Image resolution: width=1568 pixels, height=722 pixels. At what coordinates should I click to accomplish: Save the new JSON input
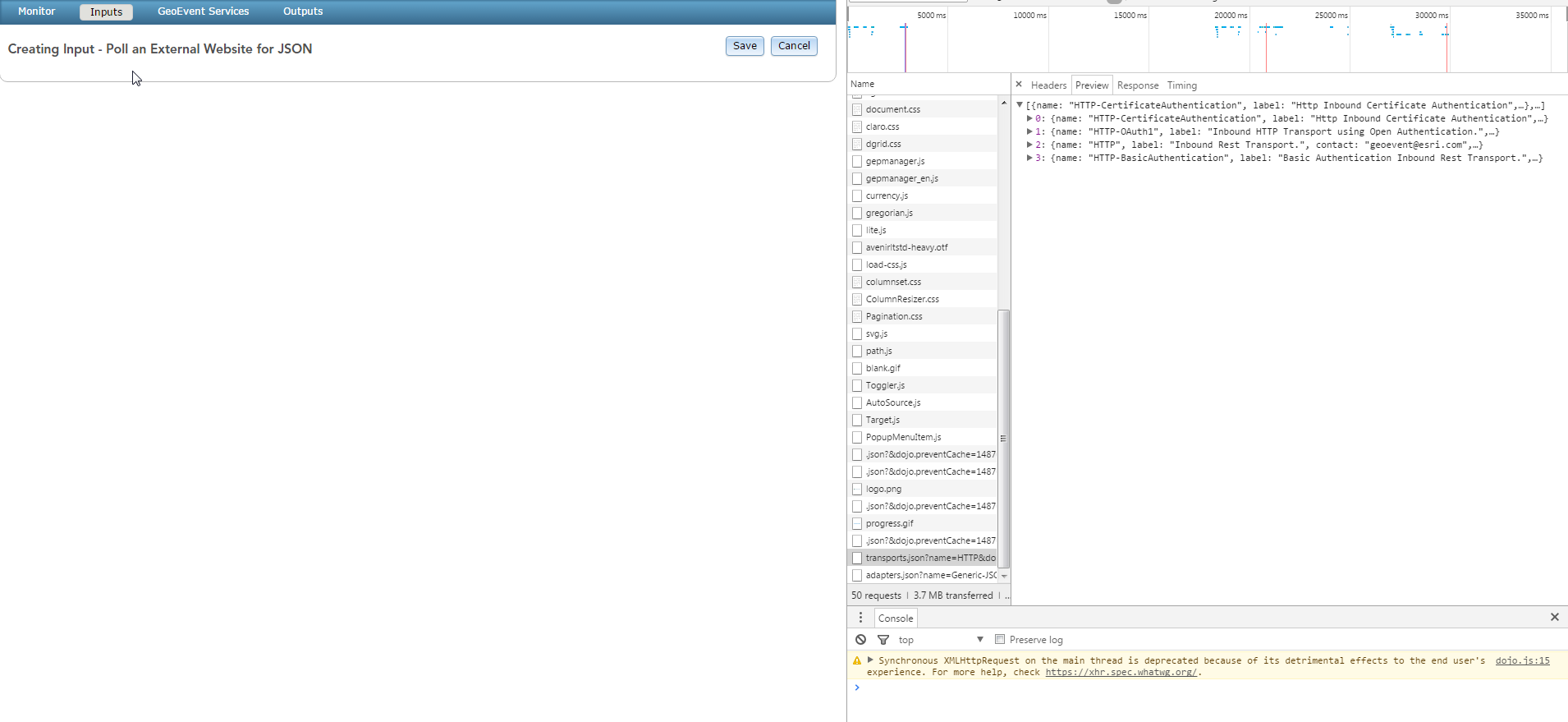click(x=745, y=46)
